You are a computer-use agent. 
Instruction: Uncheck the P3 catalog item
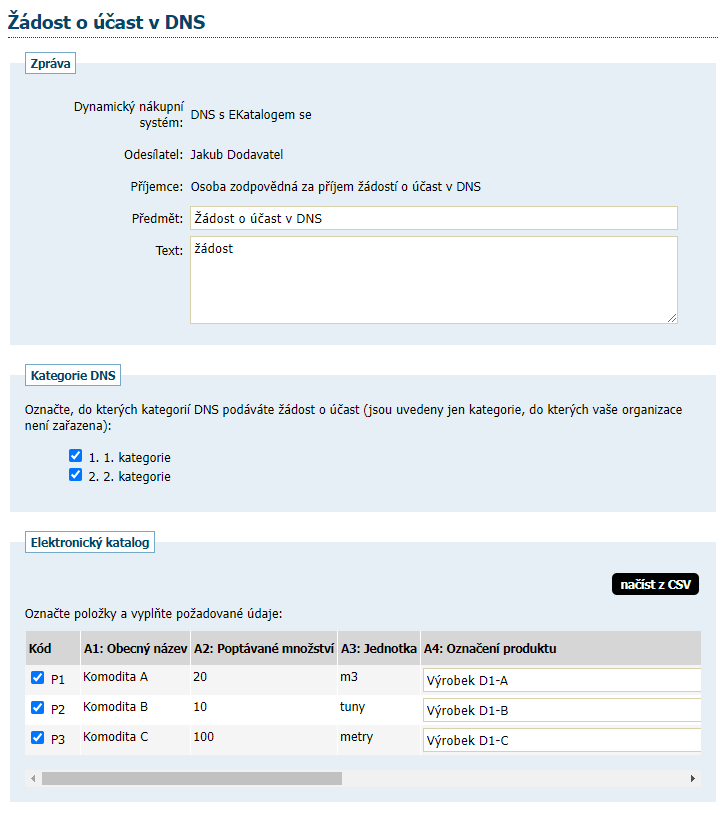[x=37, y=738]
